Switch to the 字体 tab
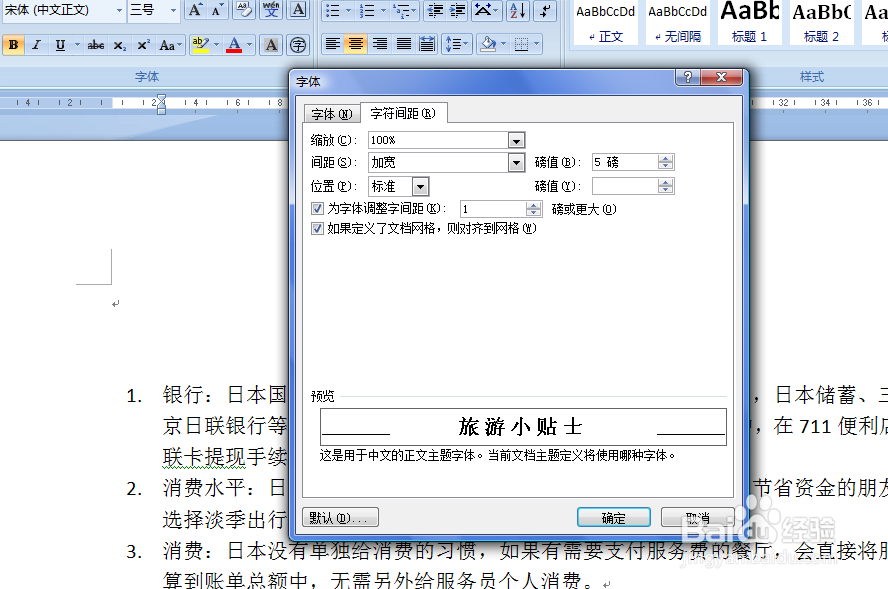 pos(332,113)
